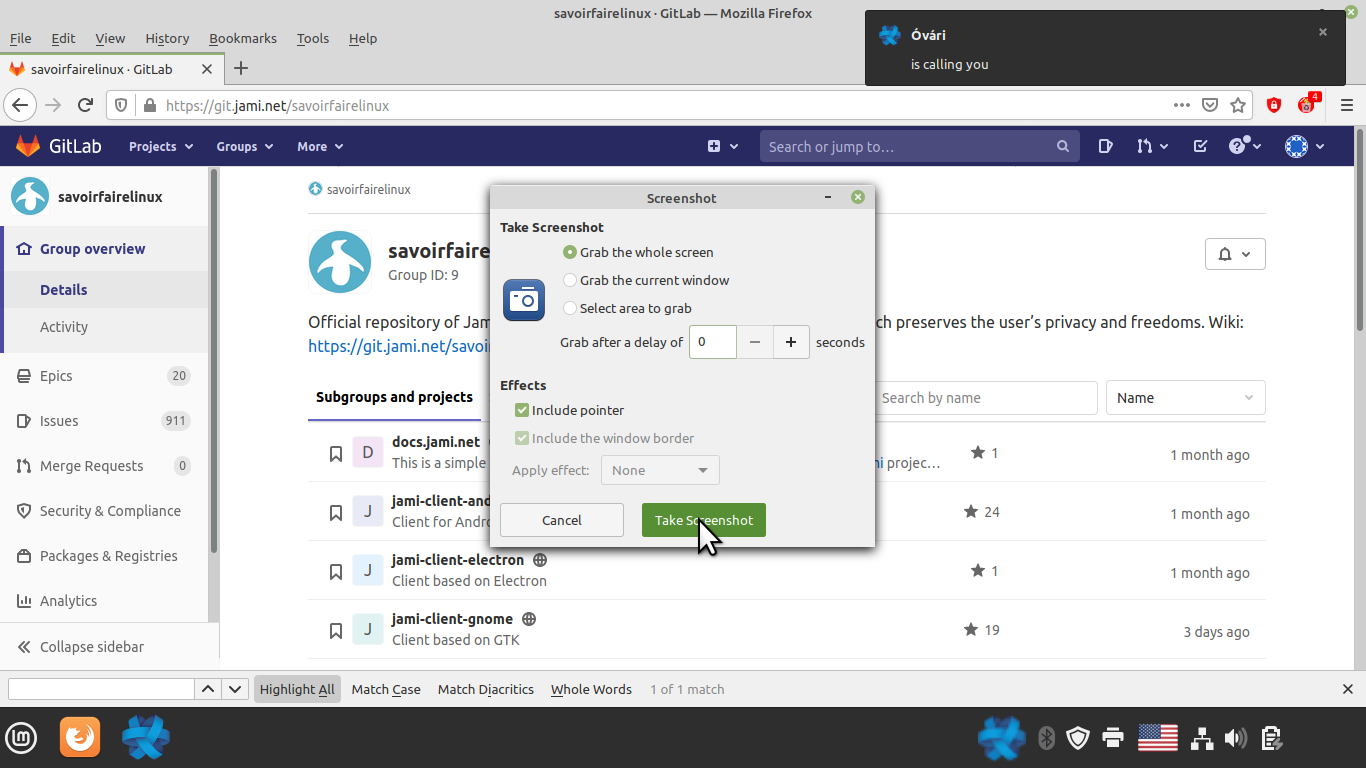Toggle Whole Words option

(x=591, y=689)
